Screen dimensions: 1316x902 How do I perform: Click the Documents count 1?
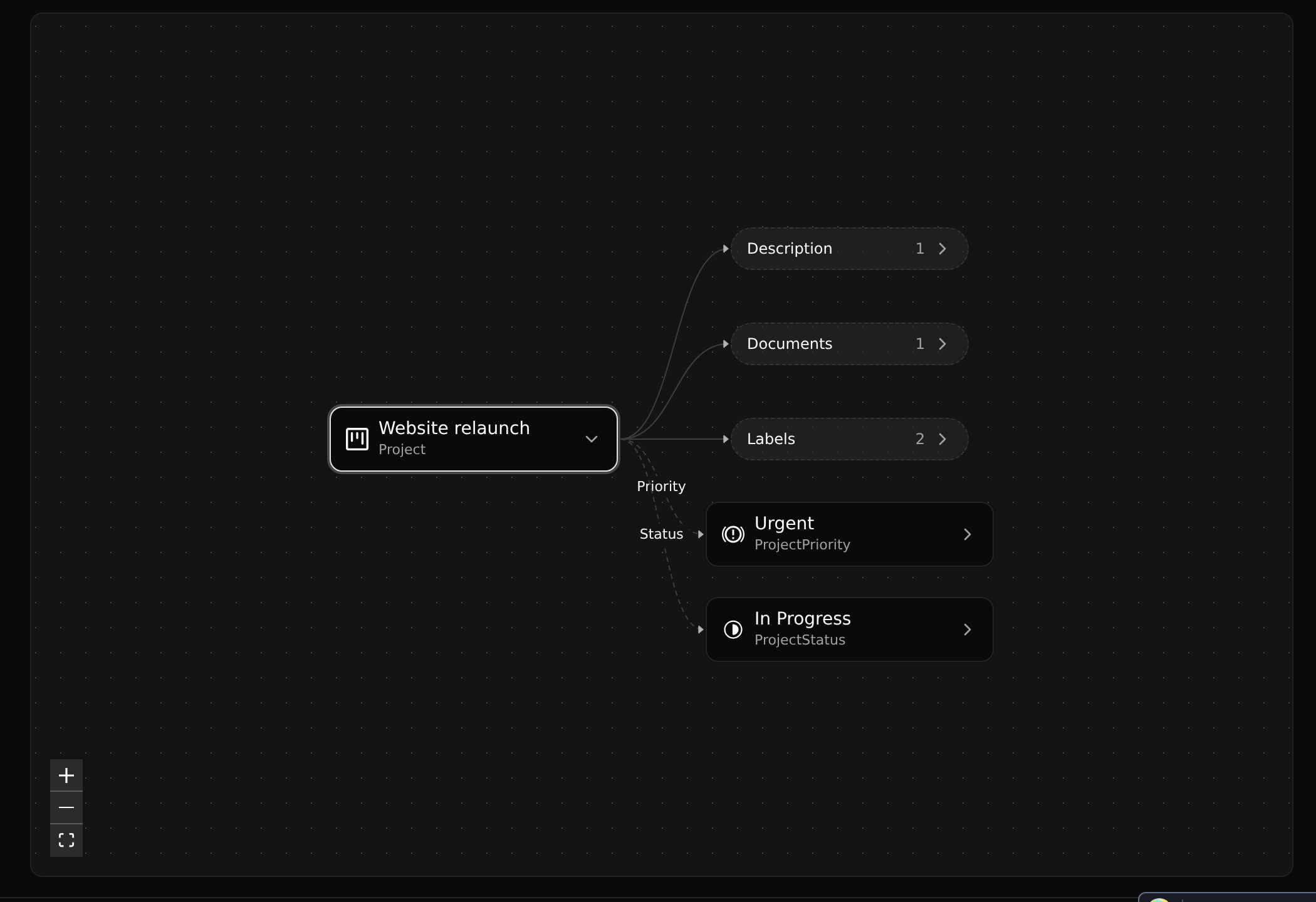click(x=920, y=344)
